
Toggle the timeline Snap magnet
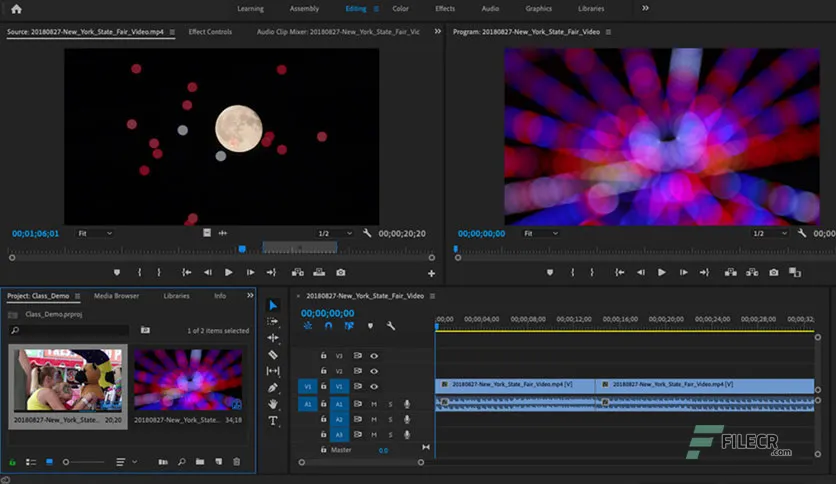click(x=328, y=325)
